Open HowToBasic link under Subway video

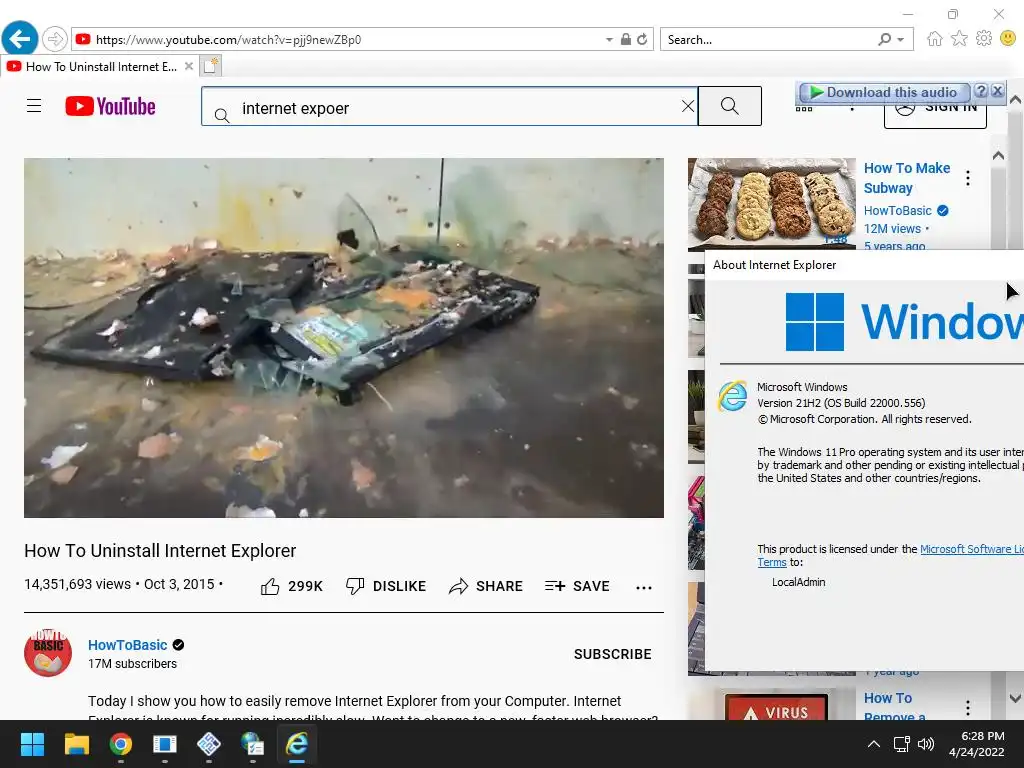click(897, 210)
